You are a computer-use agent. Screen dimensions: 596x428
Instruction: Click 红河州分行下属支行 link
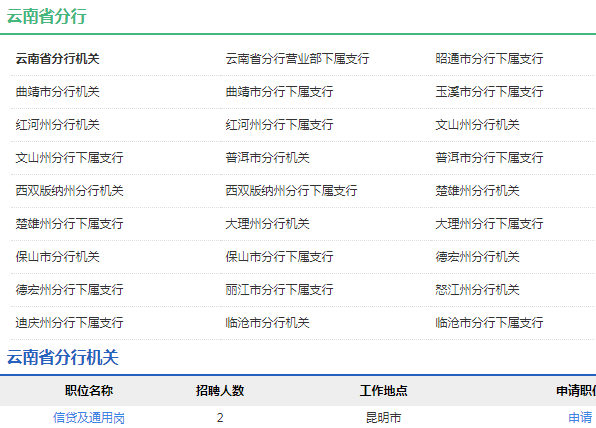coord(279,125)
